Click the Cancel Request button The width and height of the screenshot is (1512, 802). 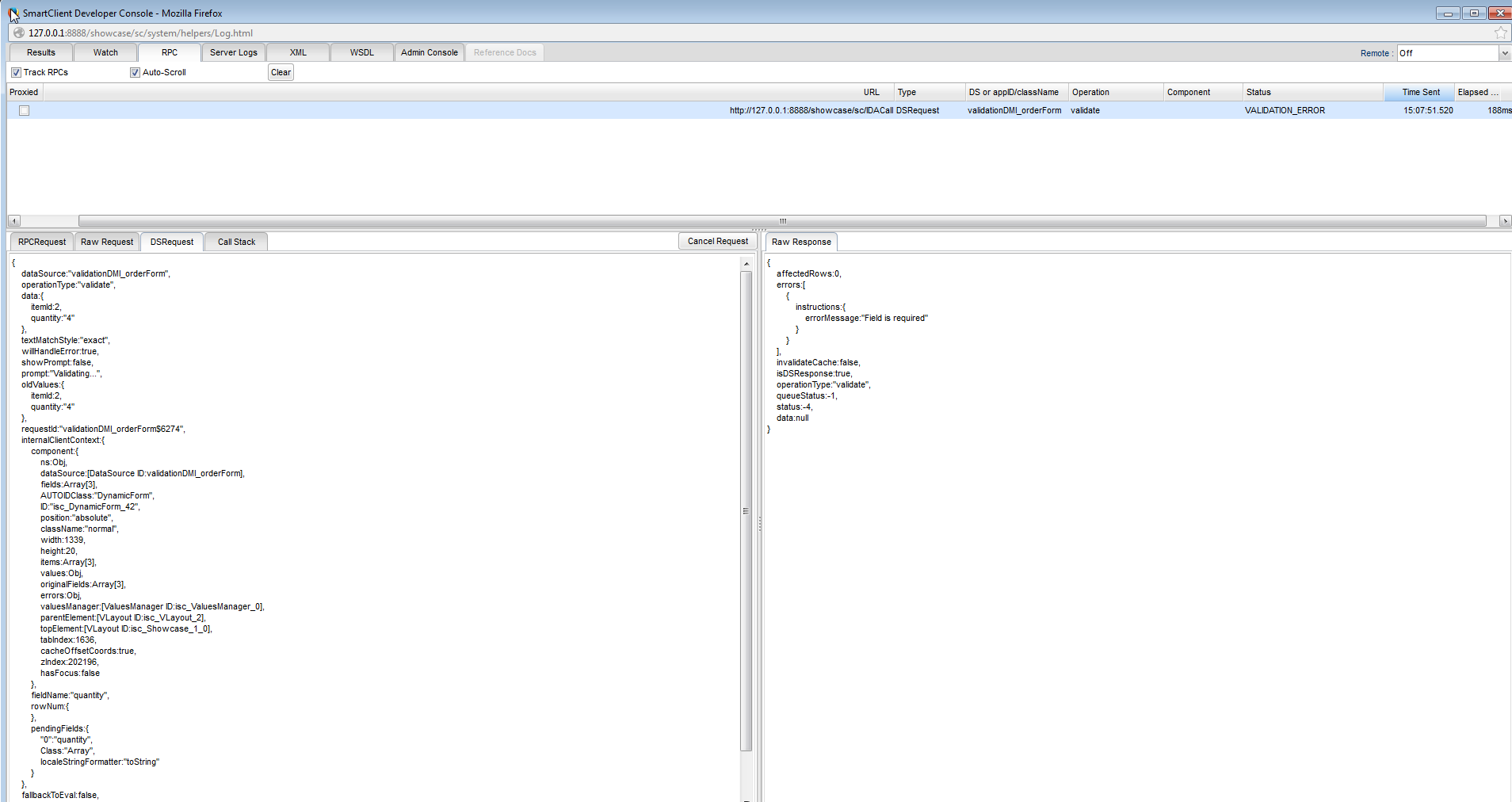click(x=717, y=241)
